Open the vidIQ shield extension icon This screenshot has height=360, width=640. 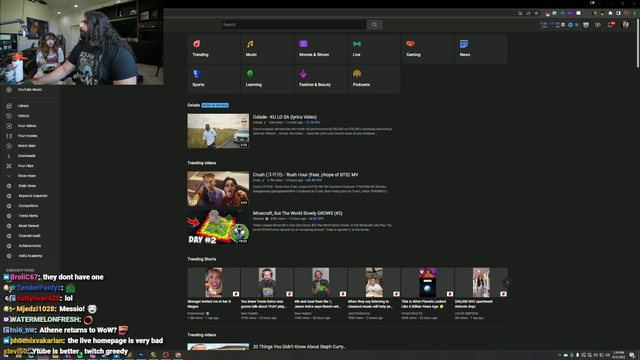click(x=586, y=25)
